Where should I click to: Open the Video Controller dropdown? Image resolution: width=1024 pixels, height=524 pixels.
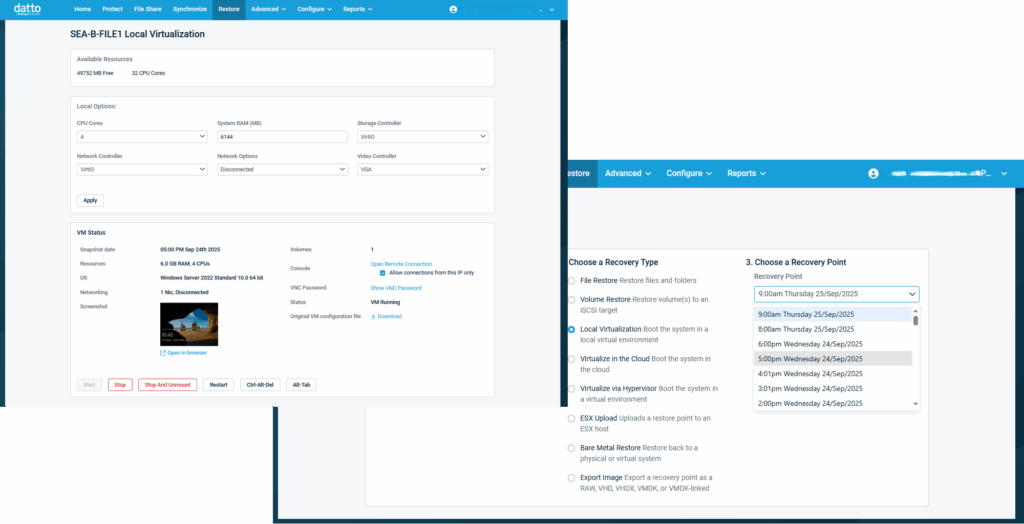[x=422, y=169]
